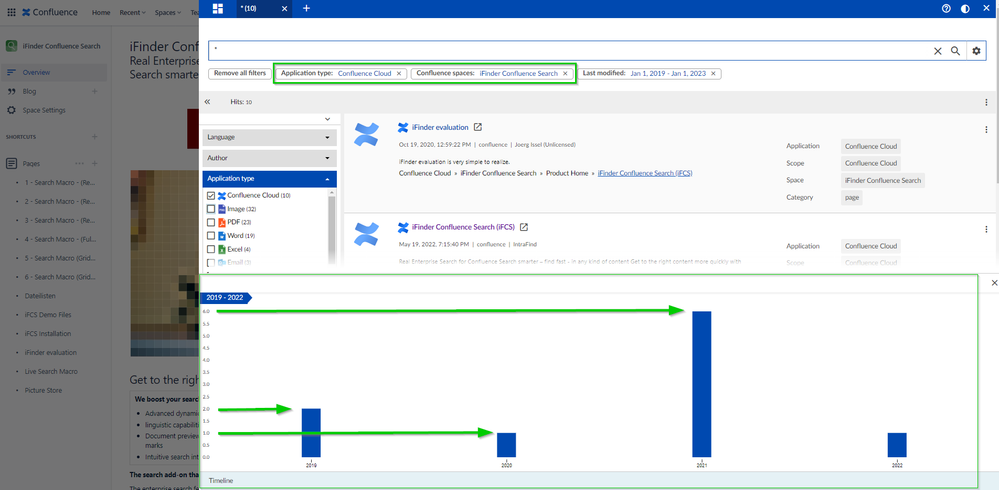Open the iFinder dashboard tiles icon
The image size is (999, 490).
[218, 8]
